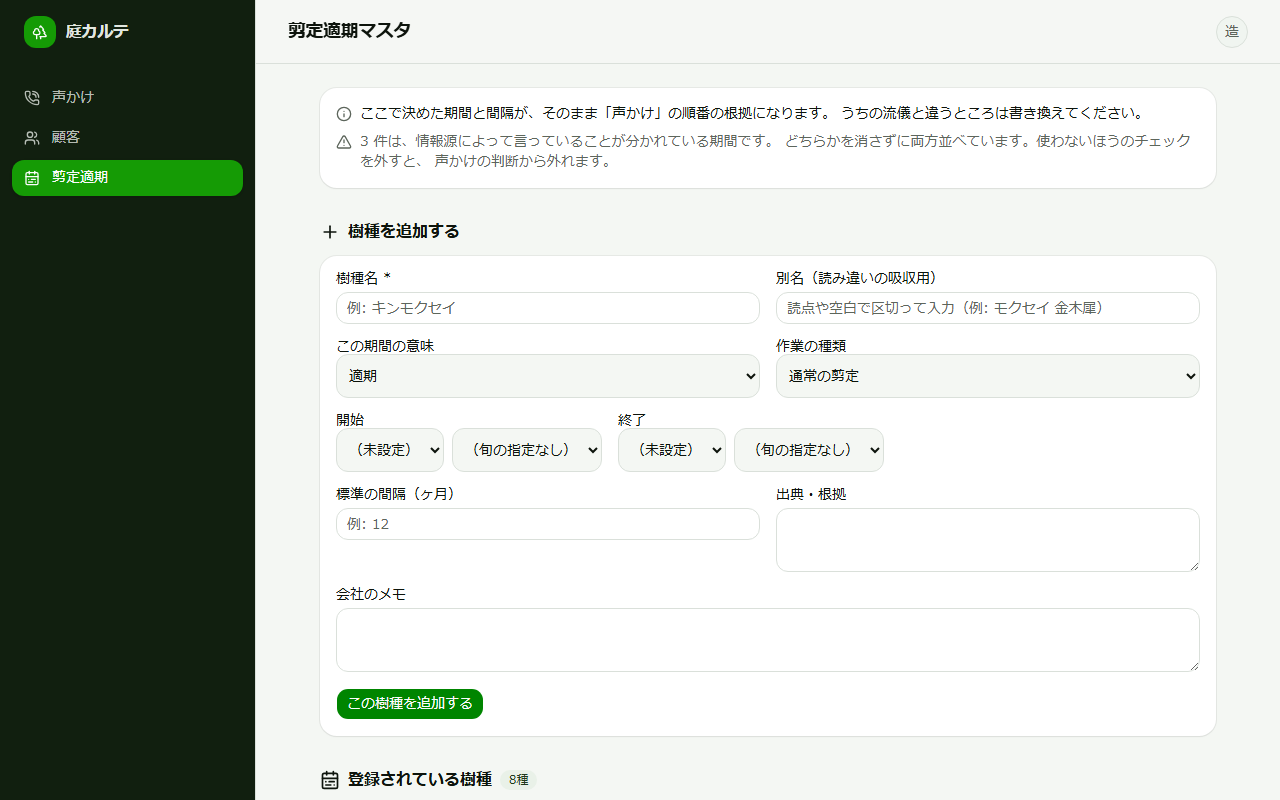Open the 開始 旬 dropdown
The height and width of the screenshot is (800, 1280).
point(527,450)
